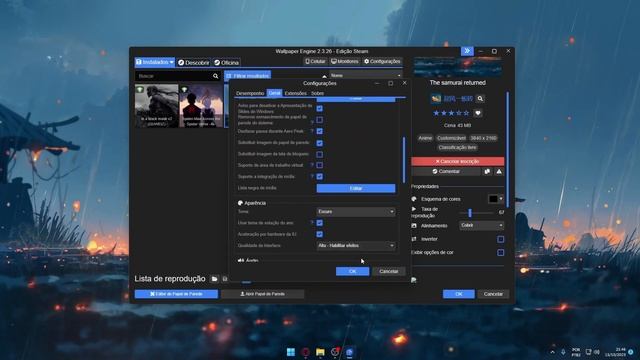Click OK in main Wallpaper Engine window
The height and width of the screenshot is (360, 640).
pos(458,294)
